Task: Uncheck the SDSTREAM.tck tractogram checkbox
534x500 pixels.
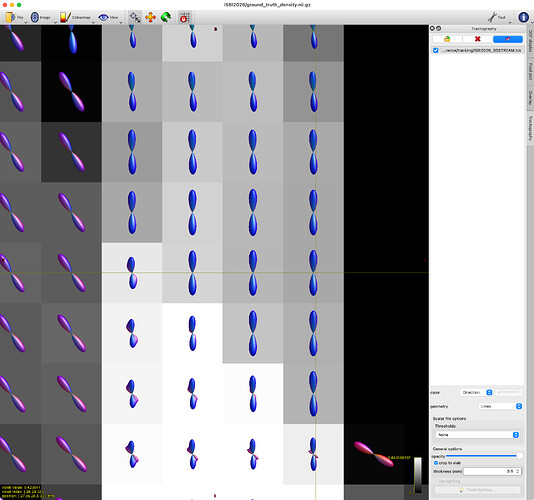Action: click(436, 50)
